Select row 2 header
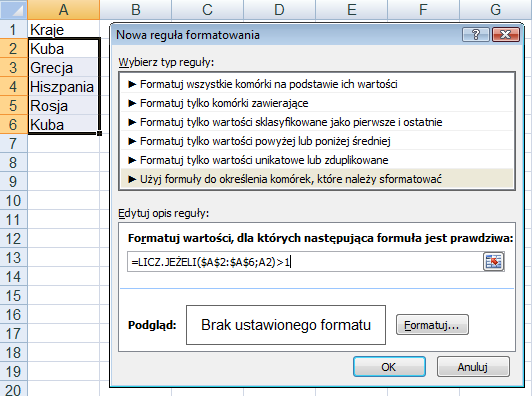 [x=14, y=49]
